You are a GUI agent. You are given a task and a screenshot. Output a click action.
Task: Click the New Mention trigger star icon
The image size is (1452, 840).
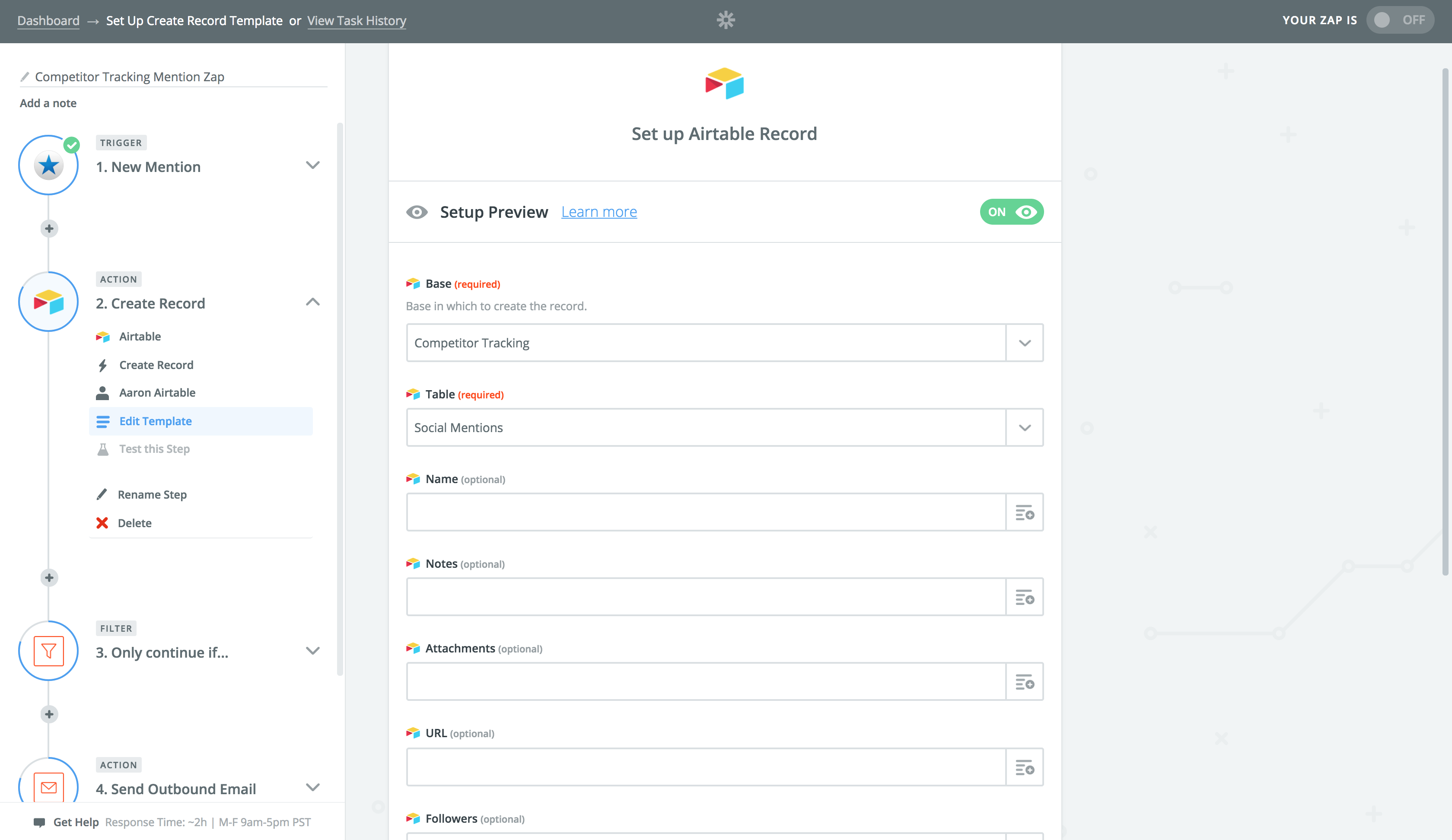pyautogui.click(x=48, y=165)
